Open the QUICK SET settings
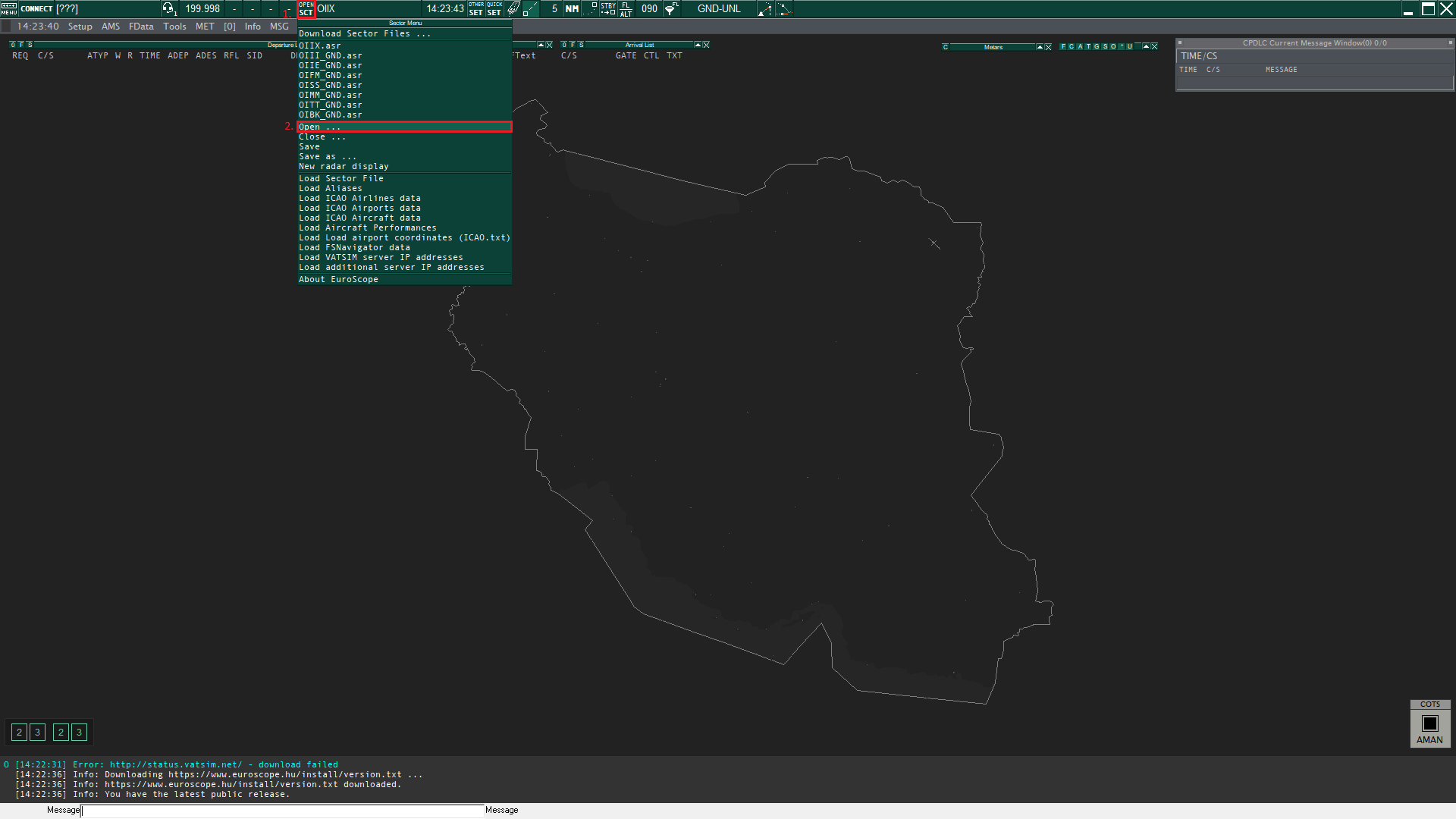 pos(494,8)
